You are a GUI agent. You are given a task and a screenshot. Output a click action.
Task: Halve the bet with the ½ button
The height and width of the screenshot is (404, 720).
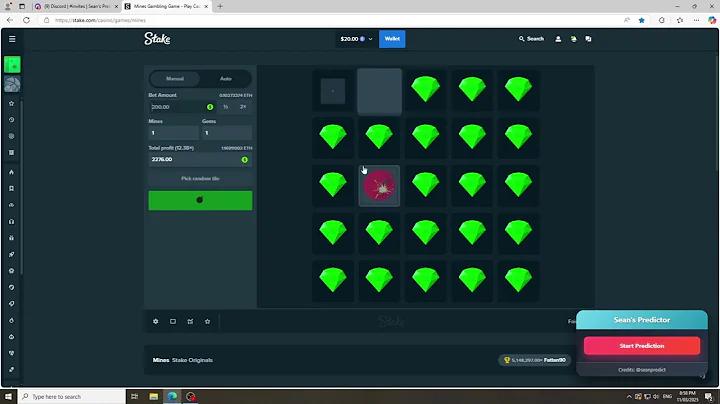[225, 107]
